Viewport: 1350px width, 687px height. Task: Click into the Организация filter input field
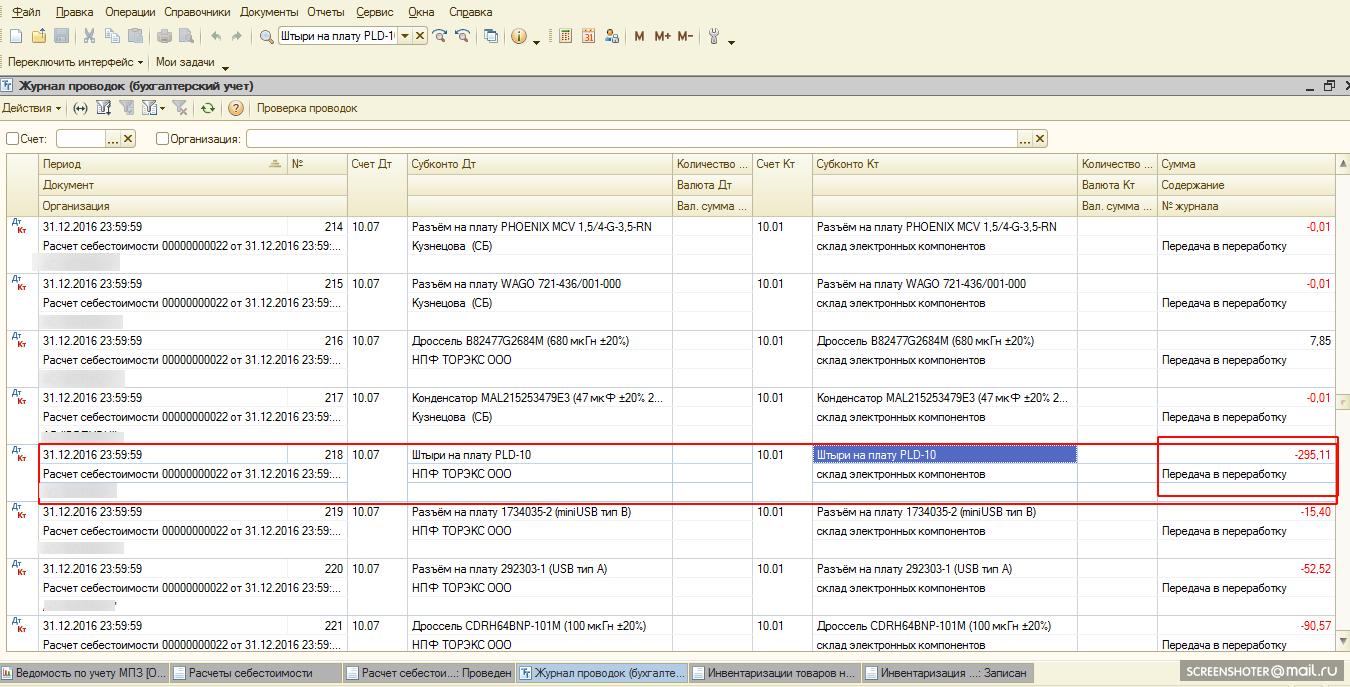pos(632,139)
